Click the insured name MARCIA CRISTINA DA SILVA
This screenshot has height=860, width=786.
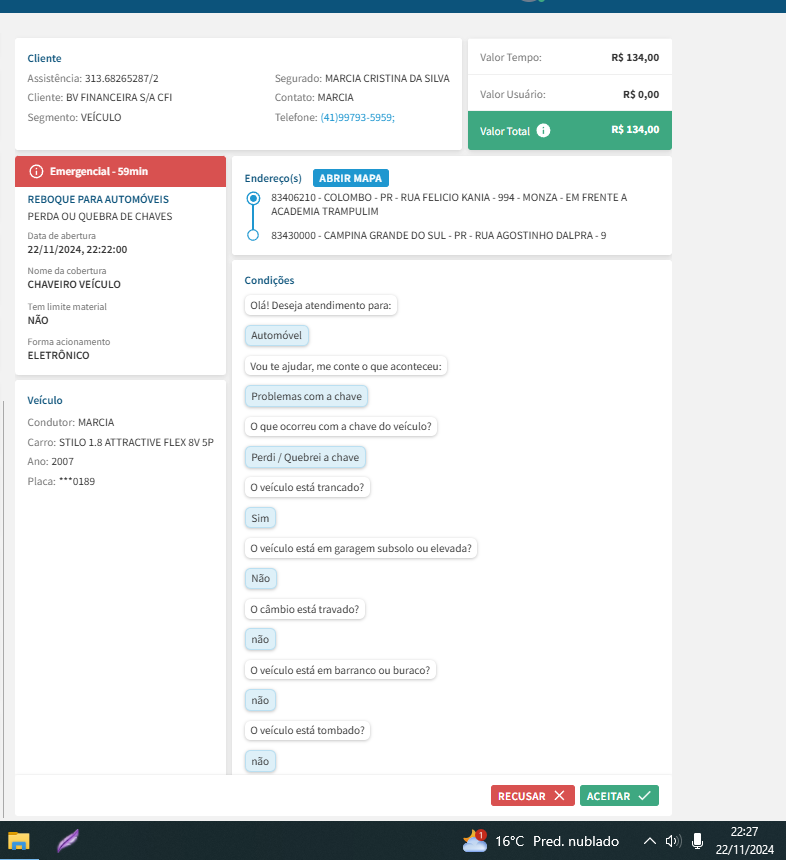tap(387, 78)
